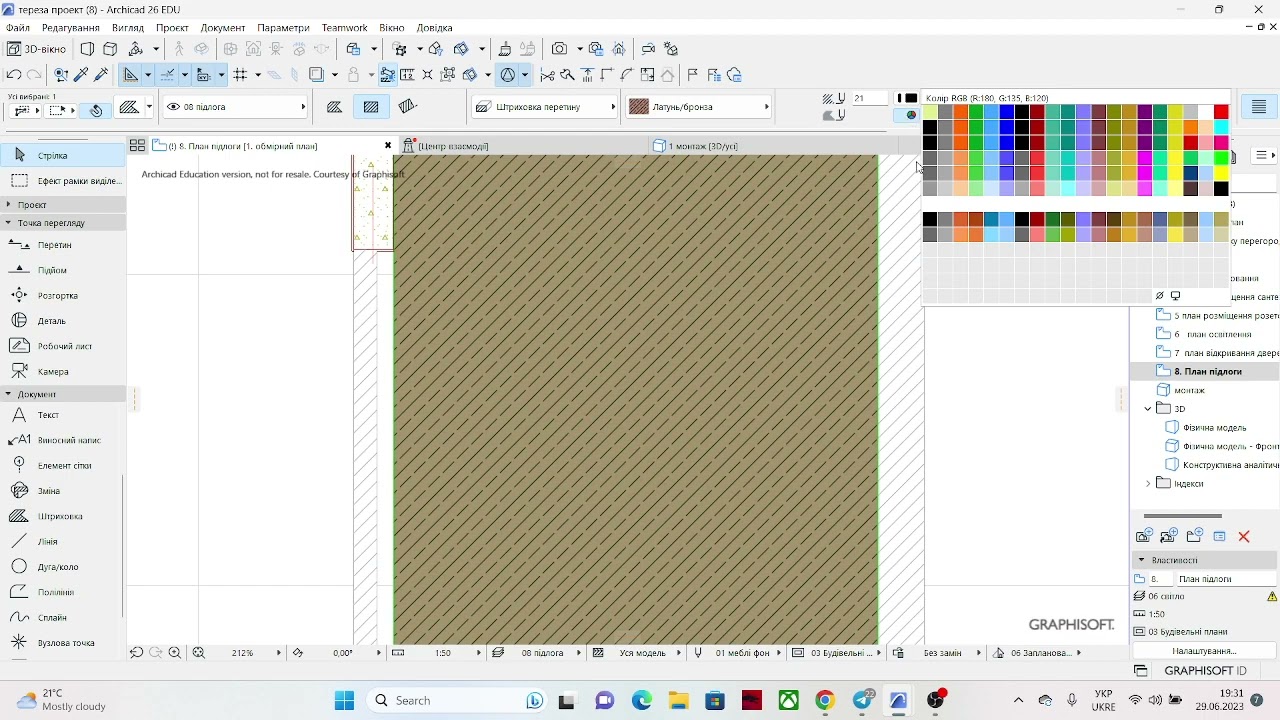Select the Розгортка interior elevation tool

[63, 296]
